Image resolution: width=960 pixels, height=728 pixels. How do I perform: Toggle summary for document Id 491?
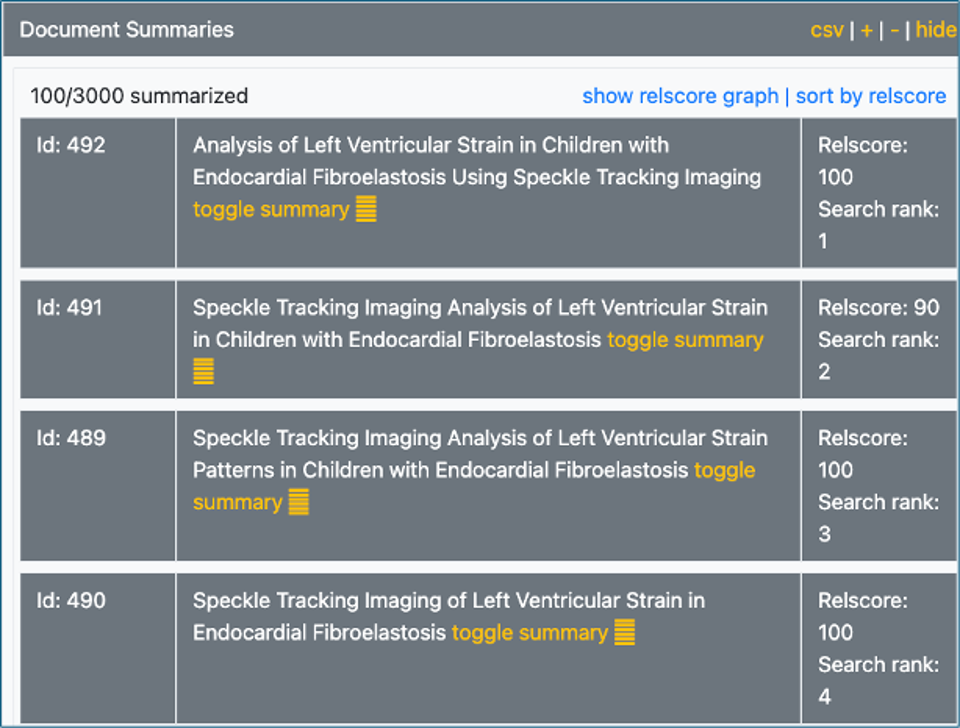click(685, 340)
